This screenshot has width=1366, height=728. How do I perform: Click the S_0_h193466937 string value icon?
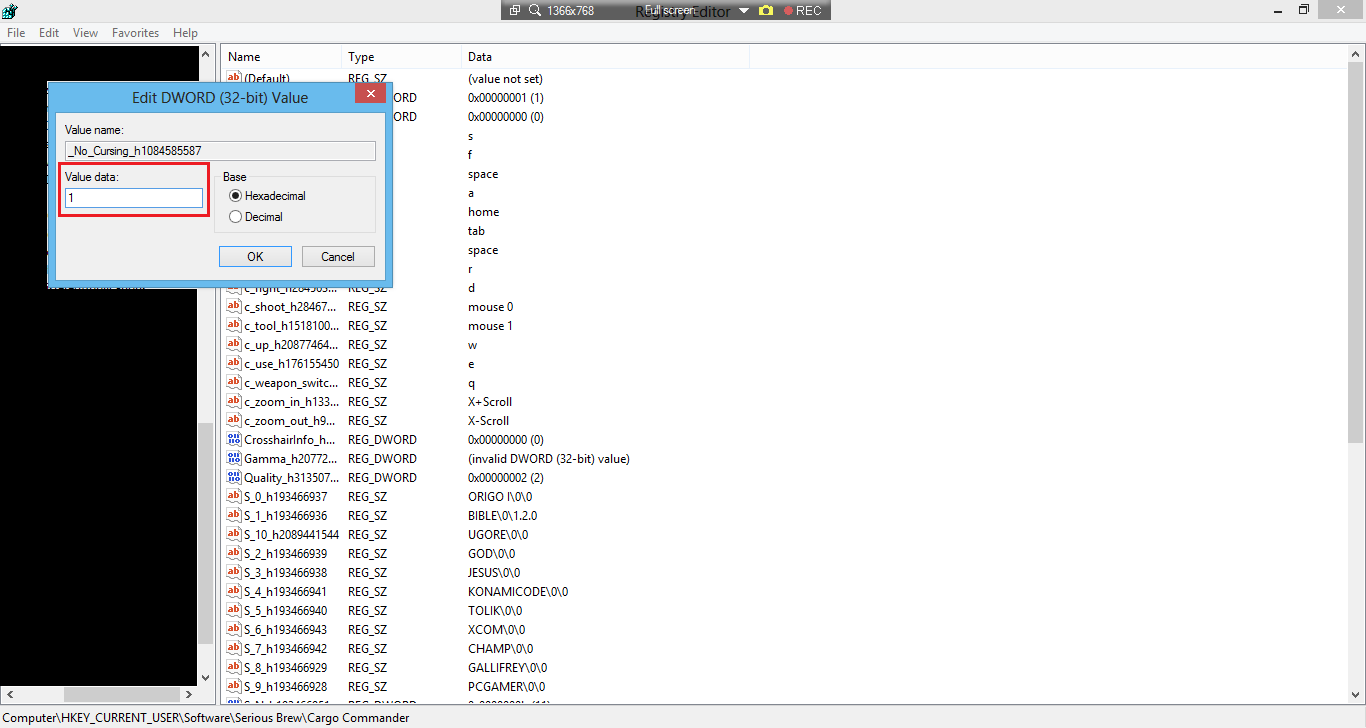pyautogui.click(x=234, y=497)
